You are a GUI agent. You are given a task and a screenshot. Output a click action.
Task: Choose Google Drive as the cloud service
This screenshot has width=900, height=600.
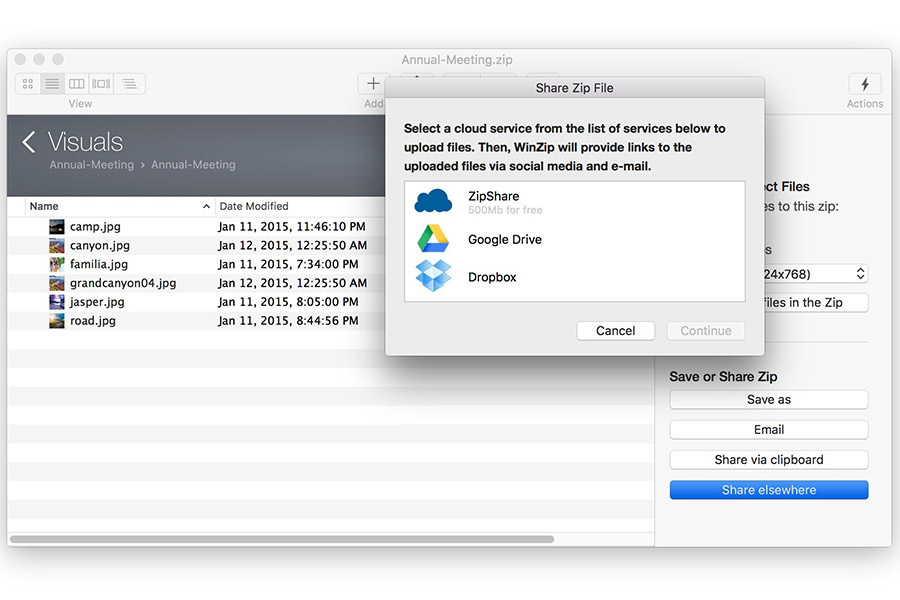coord(575,239)
